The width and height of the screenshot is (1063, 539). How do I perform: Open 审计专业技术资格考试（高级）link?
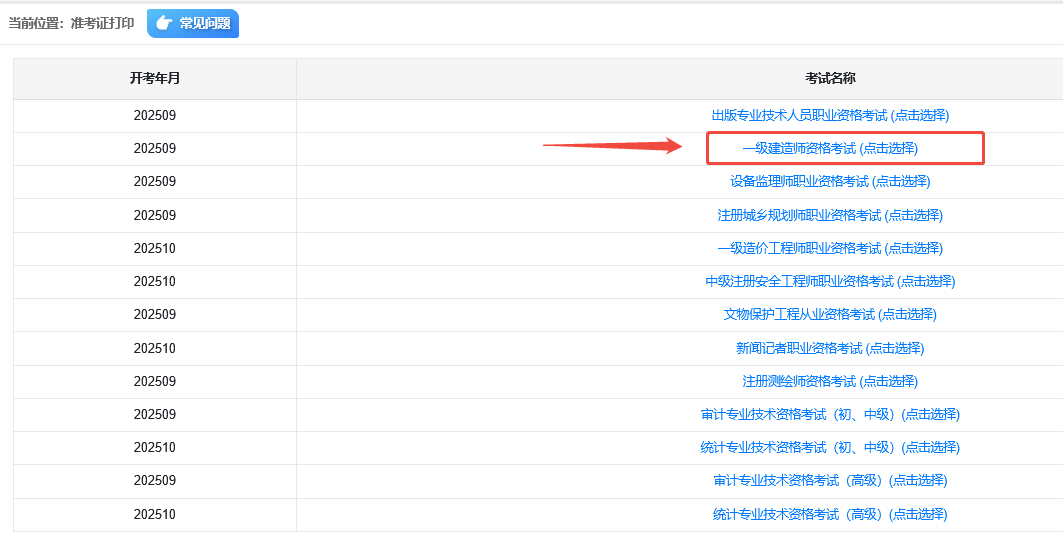[x=830, y=480]
